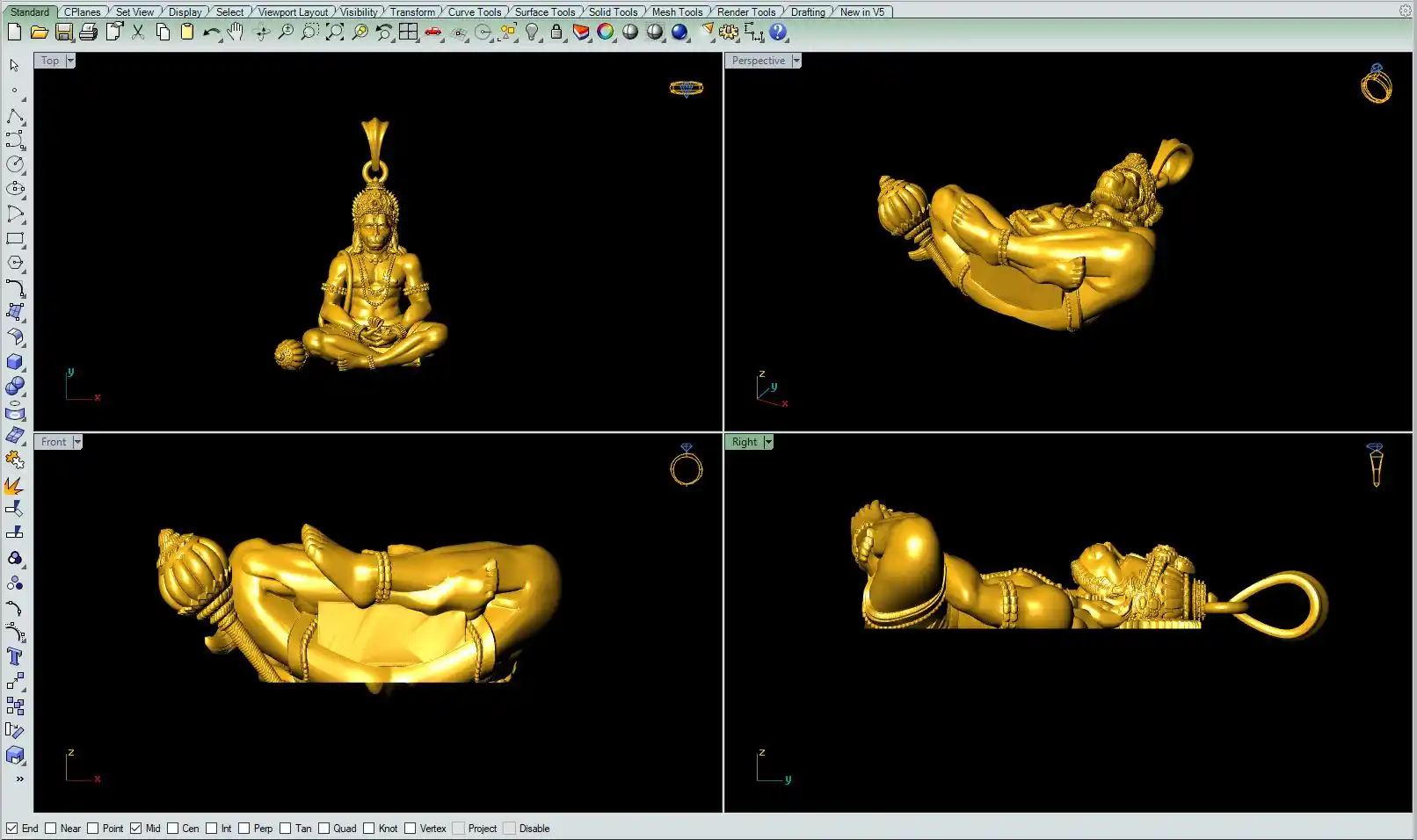
Task: Expand the Perspective viewport menu arrow
Action: [x=796, y=61]
